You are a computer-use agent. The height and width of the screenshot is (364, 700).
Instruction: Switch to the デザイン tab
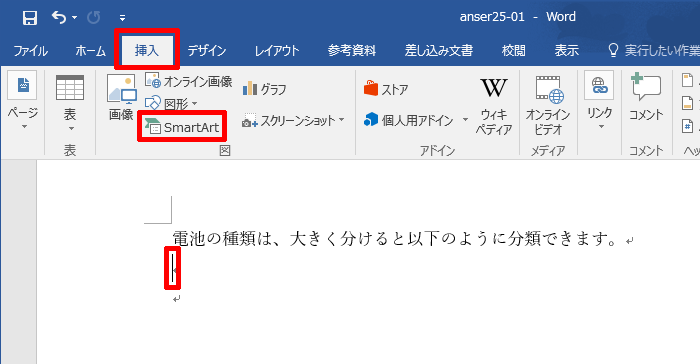[x=207, y=50]
